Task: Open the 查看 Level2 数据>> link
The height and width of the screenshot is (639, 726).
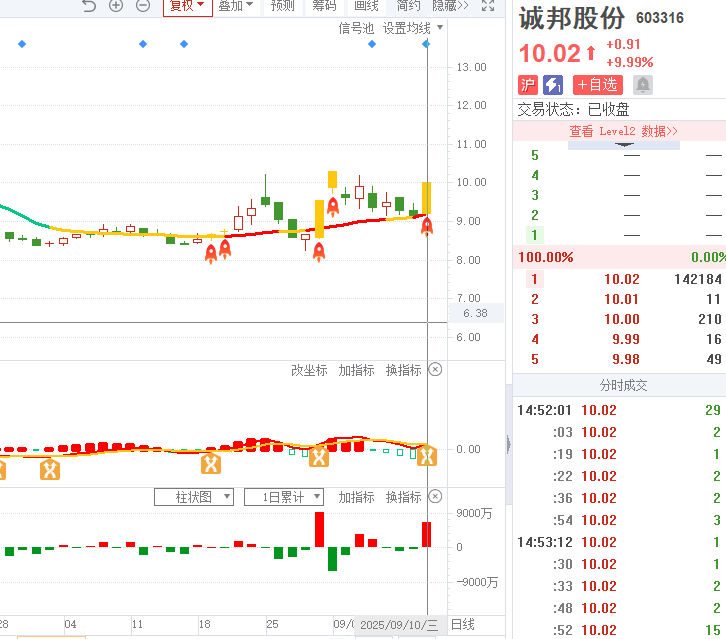Action: (623, 132)
